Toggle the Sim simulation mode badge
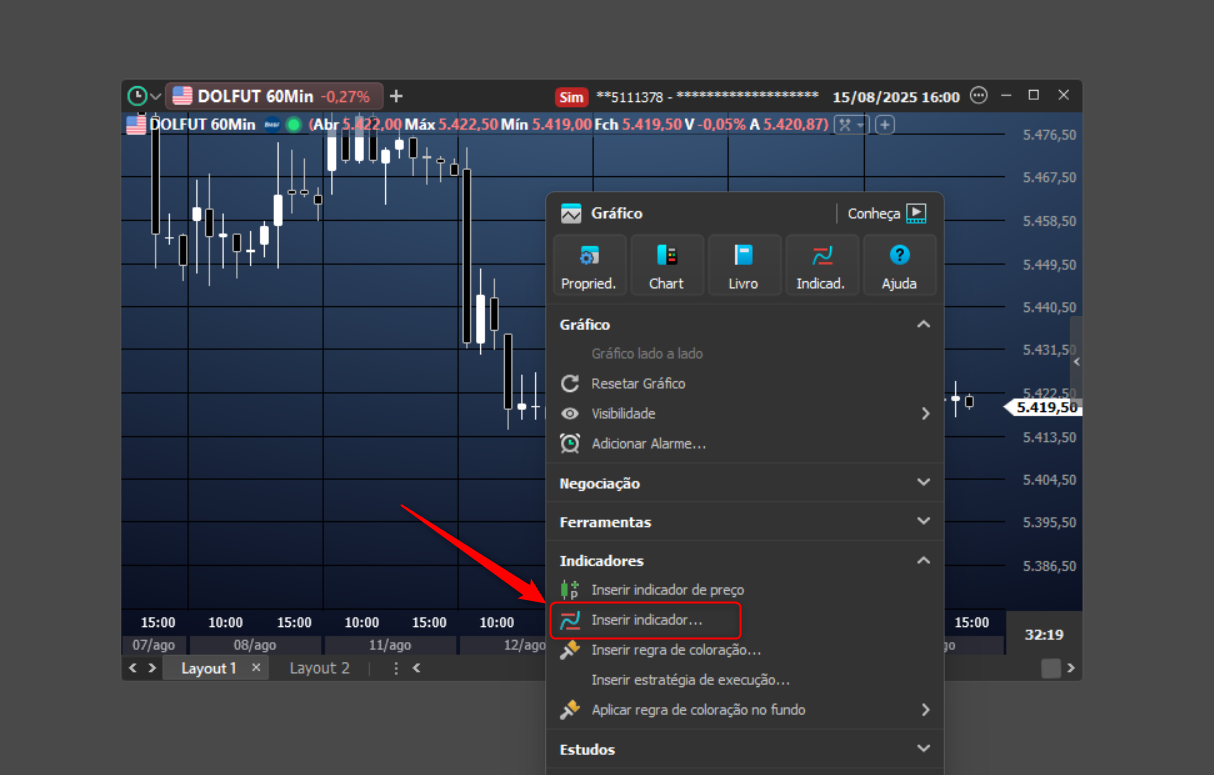The image size is (1214, 775). [x=571, y=97]
